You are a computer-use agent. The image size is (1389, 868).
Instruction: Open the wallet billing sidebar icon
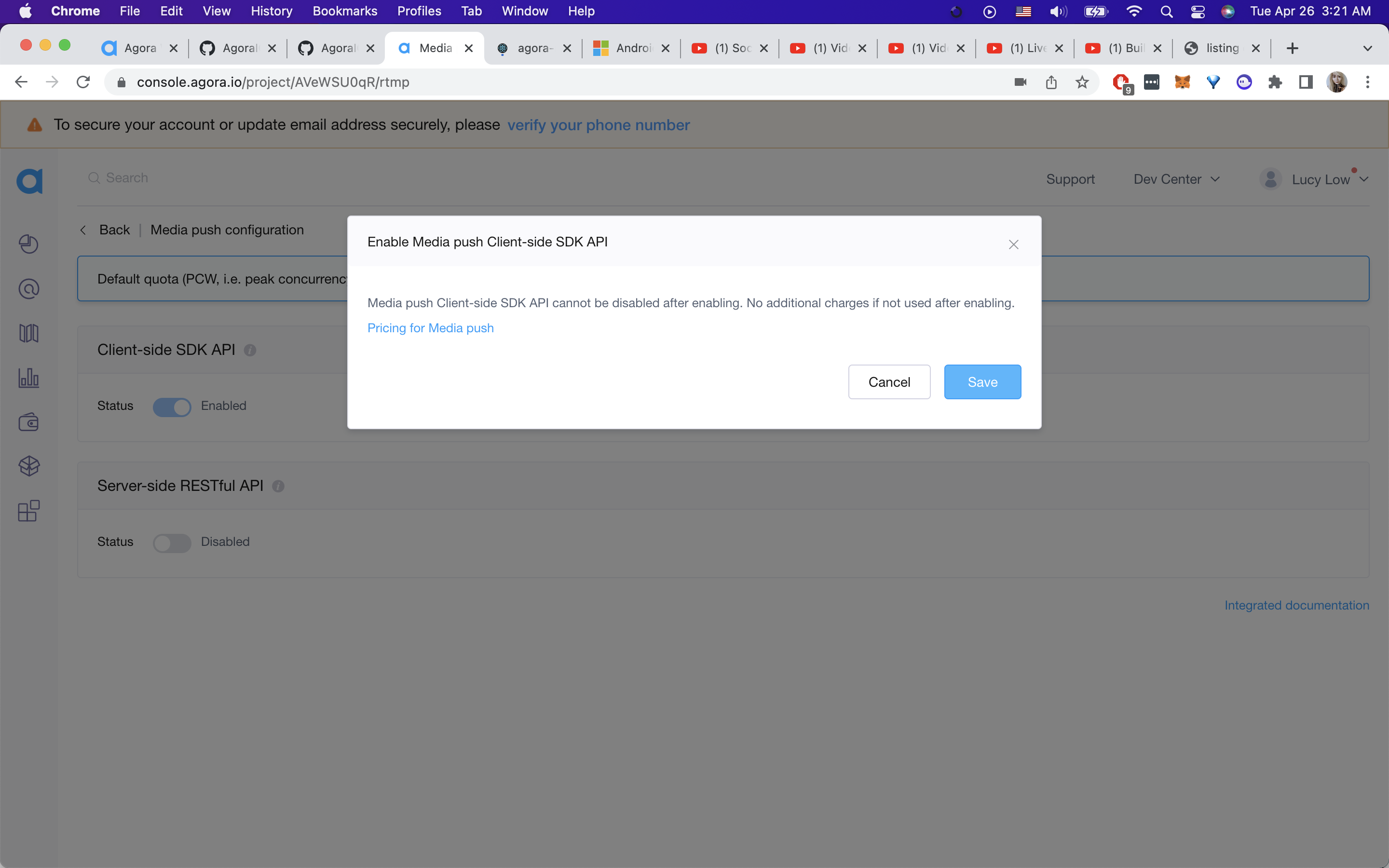(x=29, y=422)
